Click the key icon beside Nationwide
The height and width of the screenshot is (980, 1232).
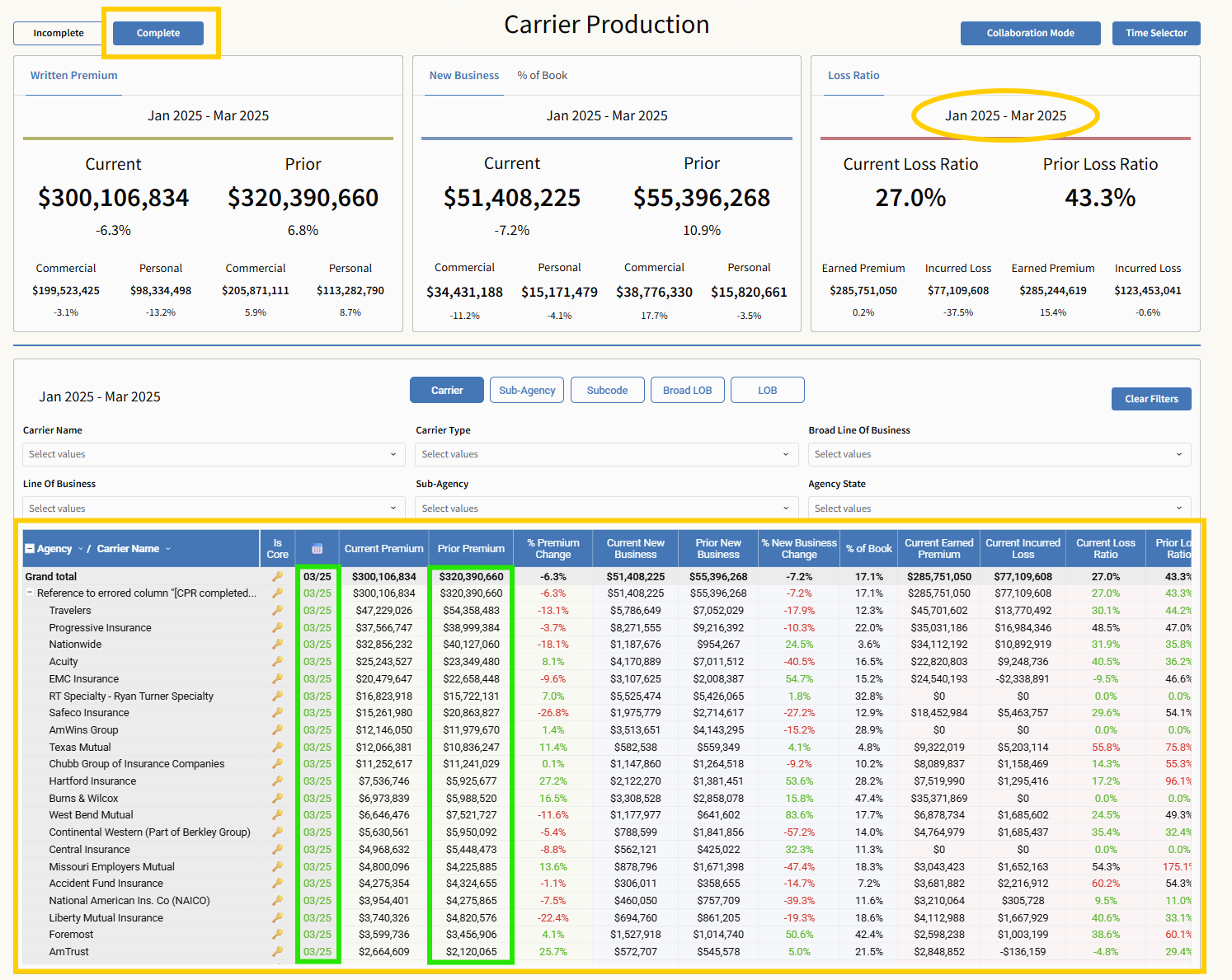pyautogui.click(x=278, y=645)
